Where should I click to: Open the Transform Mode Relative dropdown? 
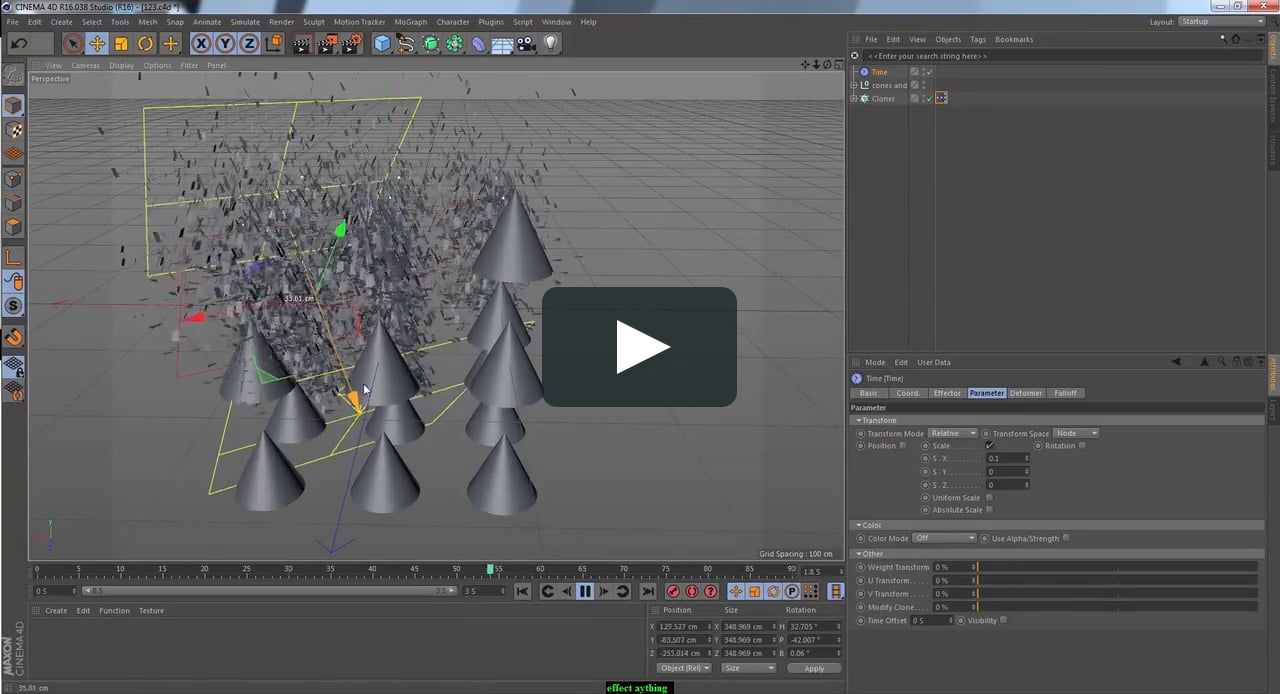click(x=953, y=433)
